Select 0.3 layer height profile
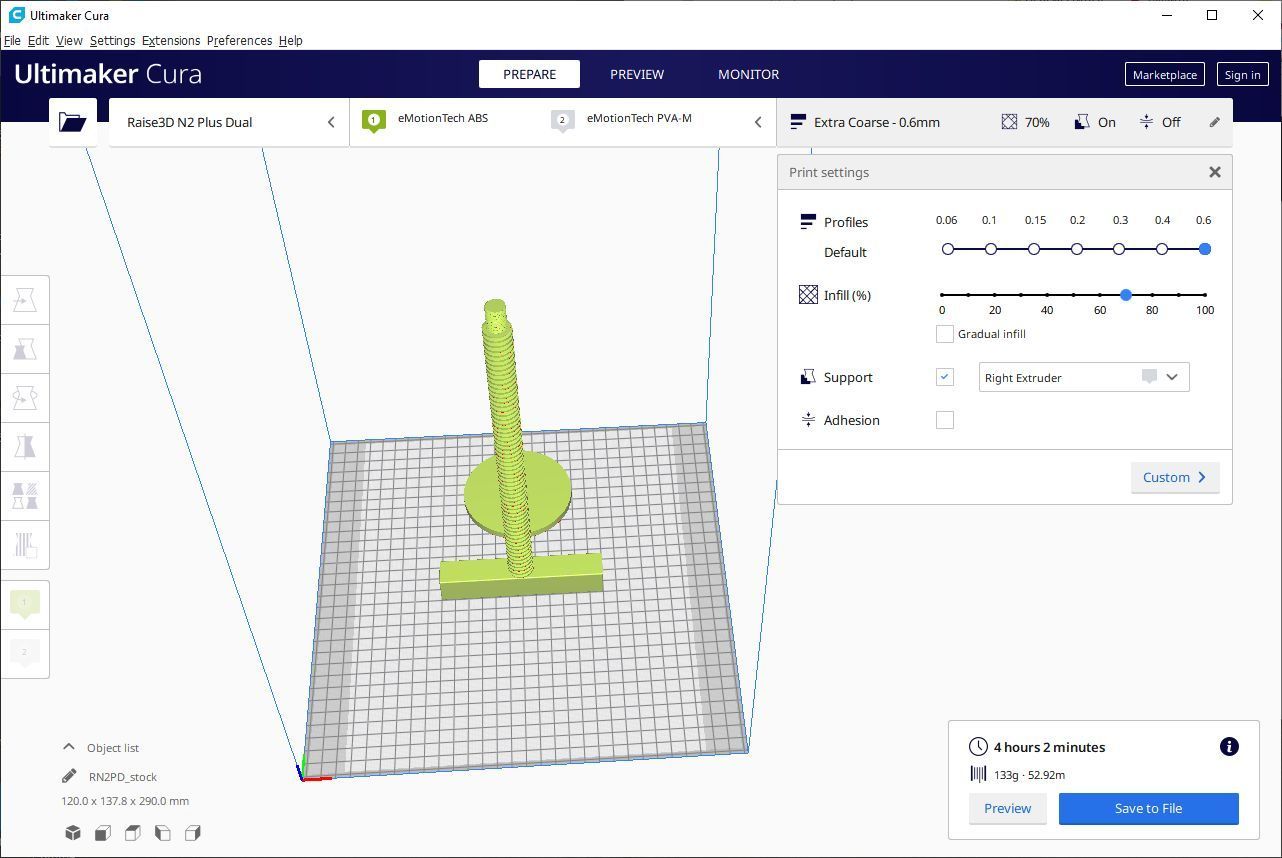Screen dimensions: 1282x858 tap(1119, 249)
